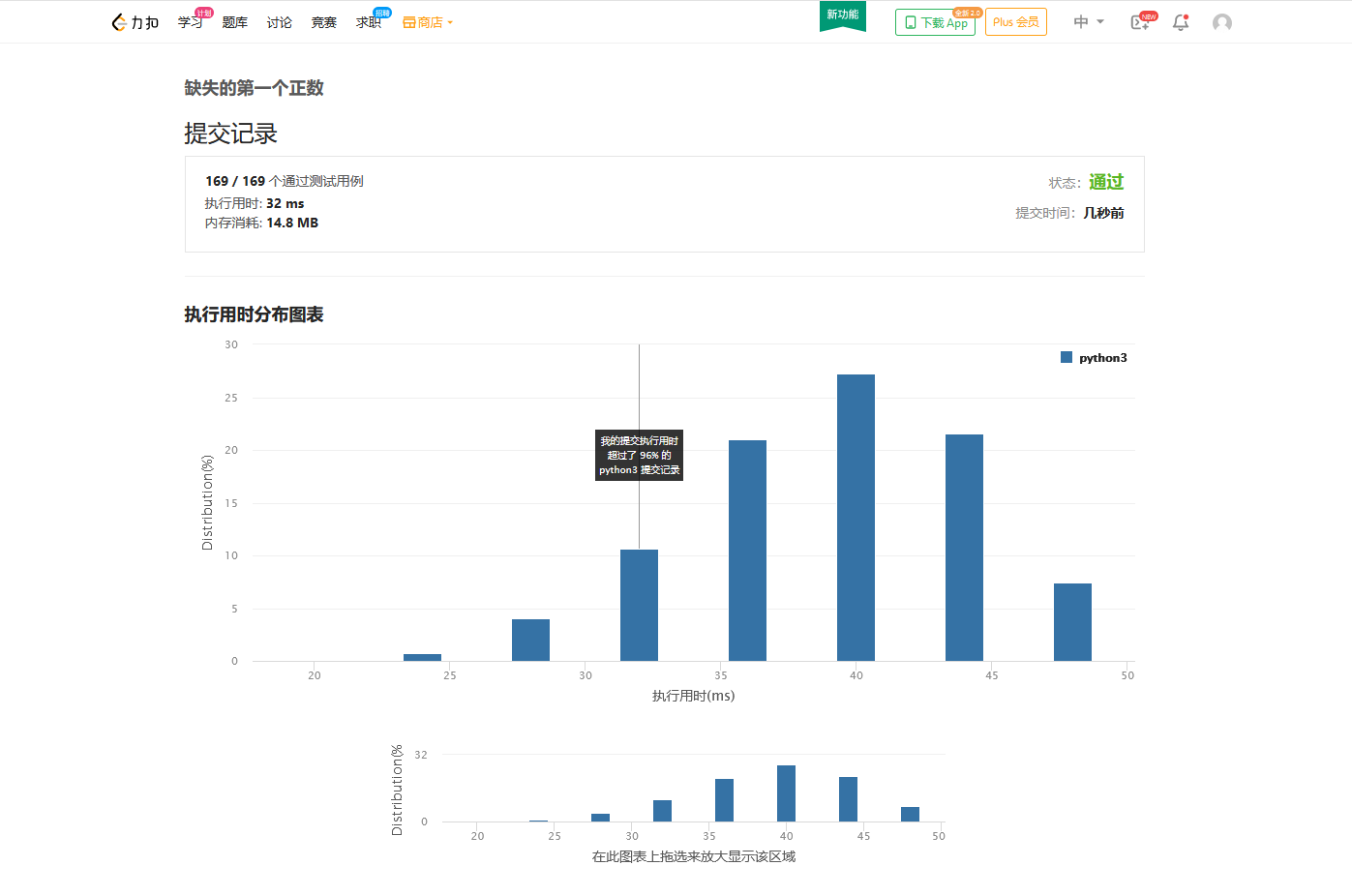Click the 169 / 169 个通过测试用例 text
The image size is (1352, 896).
[x=285, y=181]
